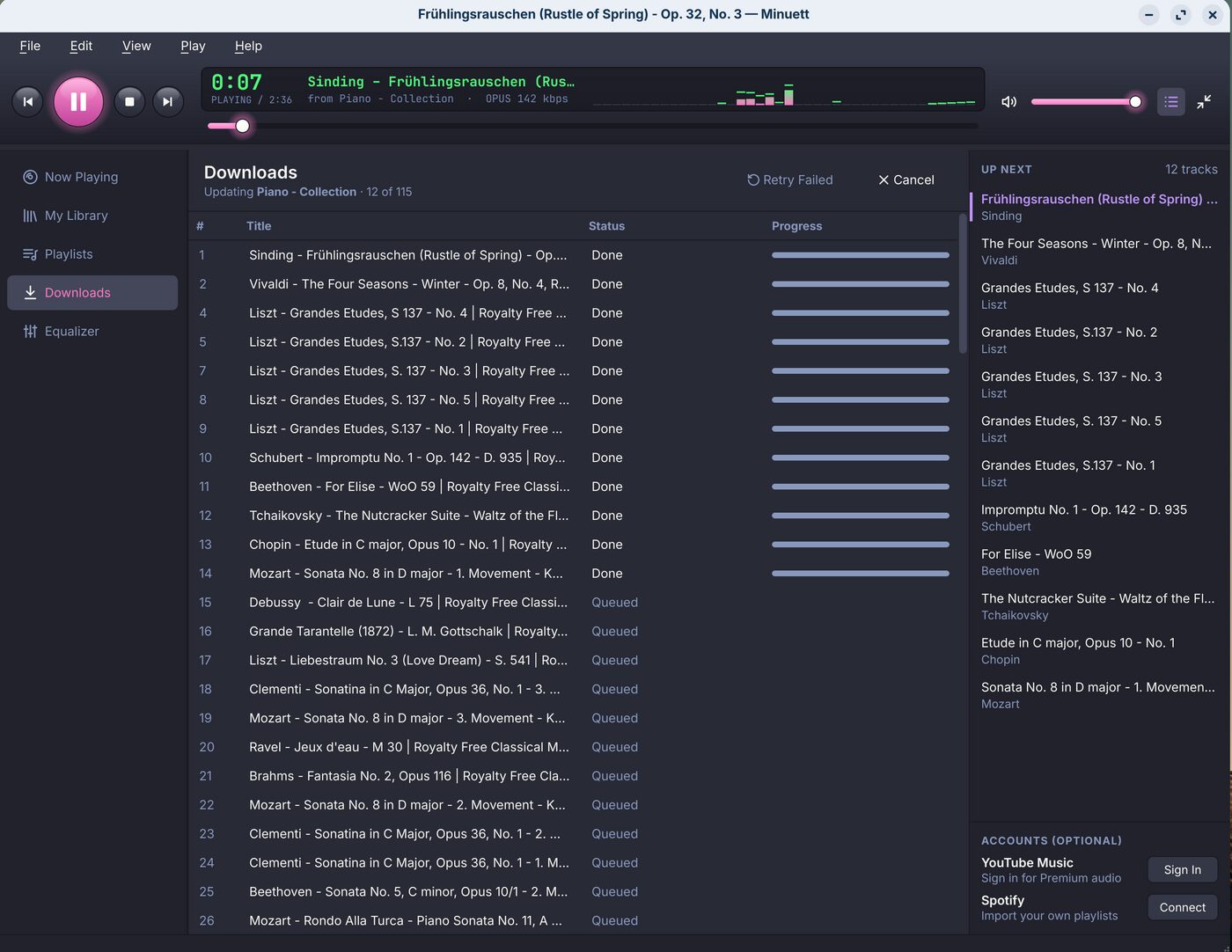Viewport: 1232px width, 952px height.
Task: Skip to the next track
Action: pos(167,102)
